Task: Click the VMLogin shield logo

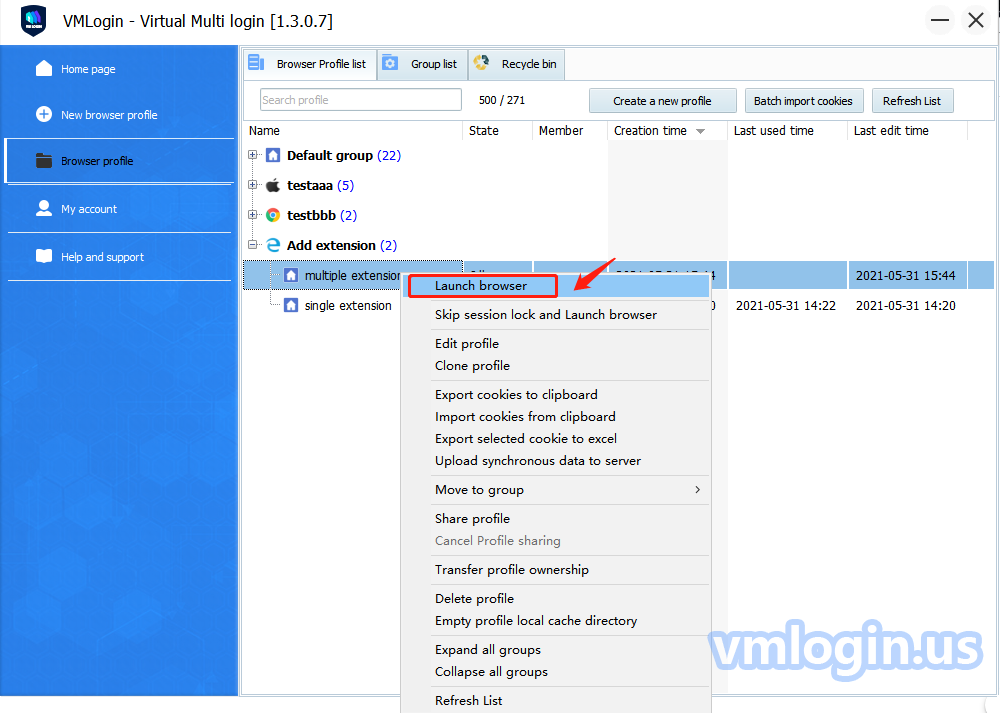Action: point(33,21)
